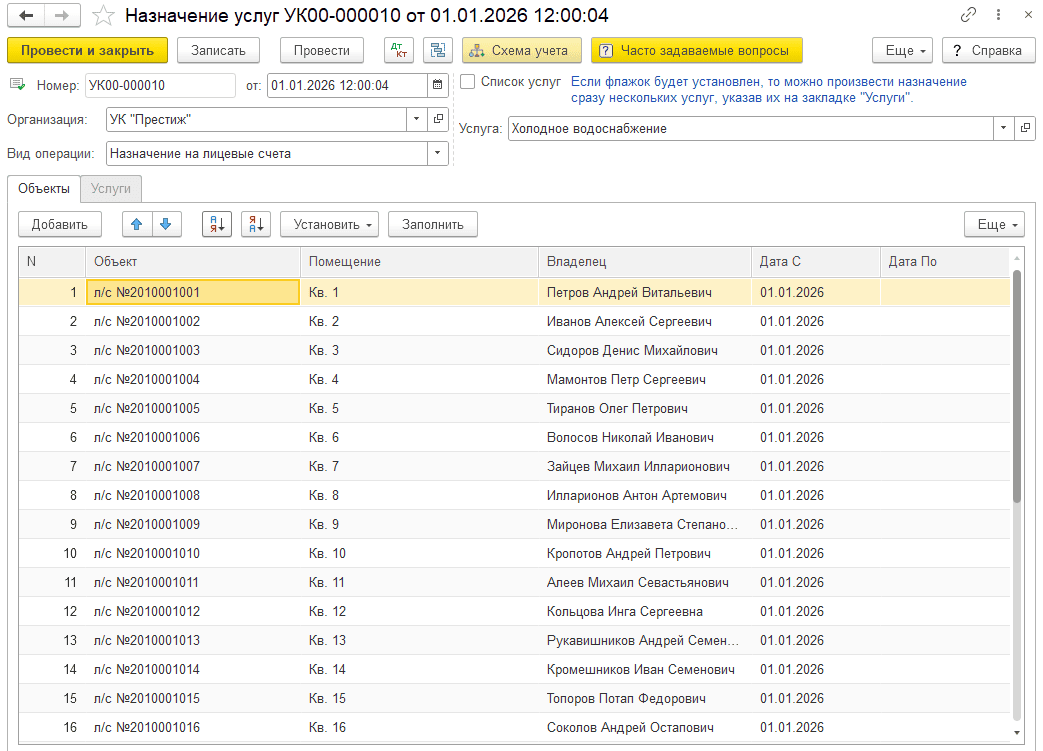The image size is (1043, 751).
Task: Sort the list descending Я-А
Action: (x=256, y=225)
